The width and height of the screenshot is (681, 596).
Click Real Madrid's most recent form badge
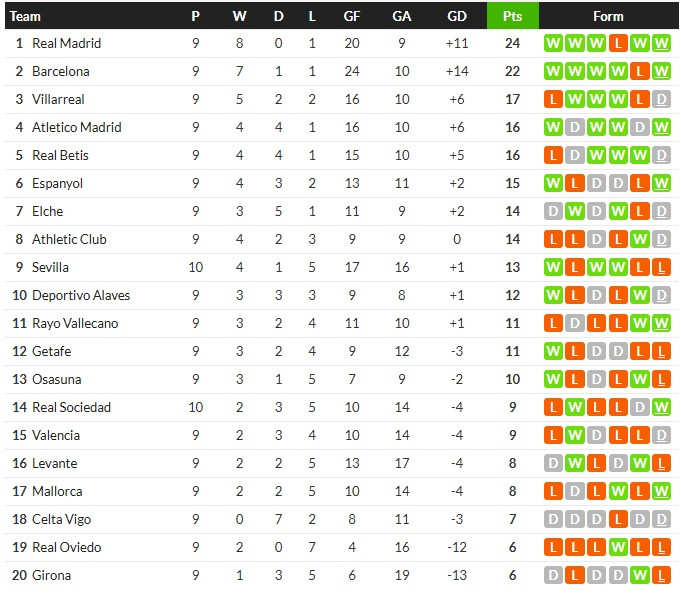(x=662, y=44)
